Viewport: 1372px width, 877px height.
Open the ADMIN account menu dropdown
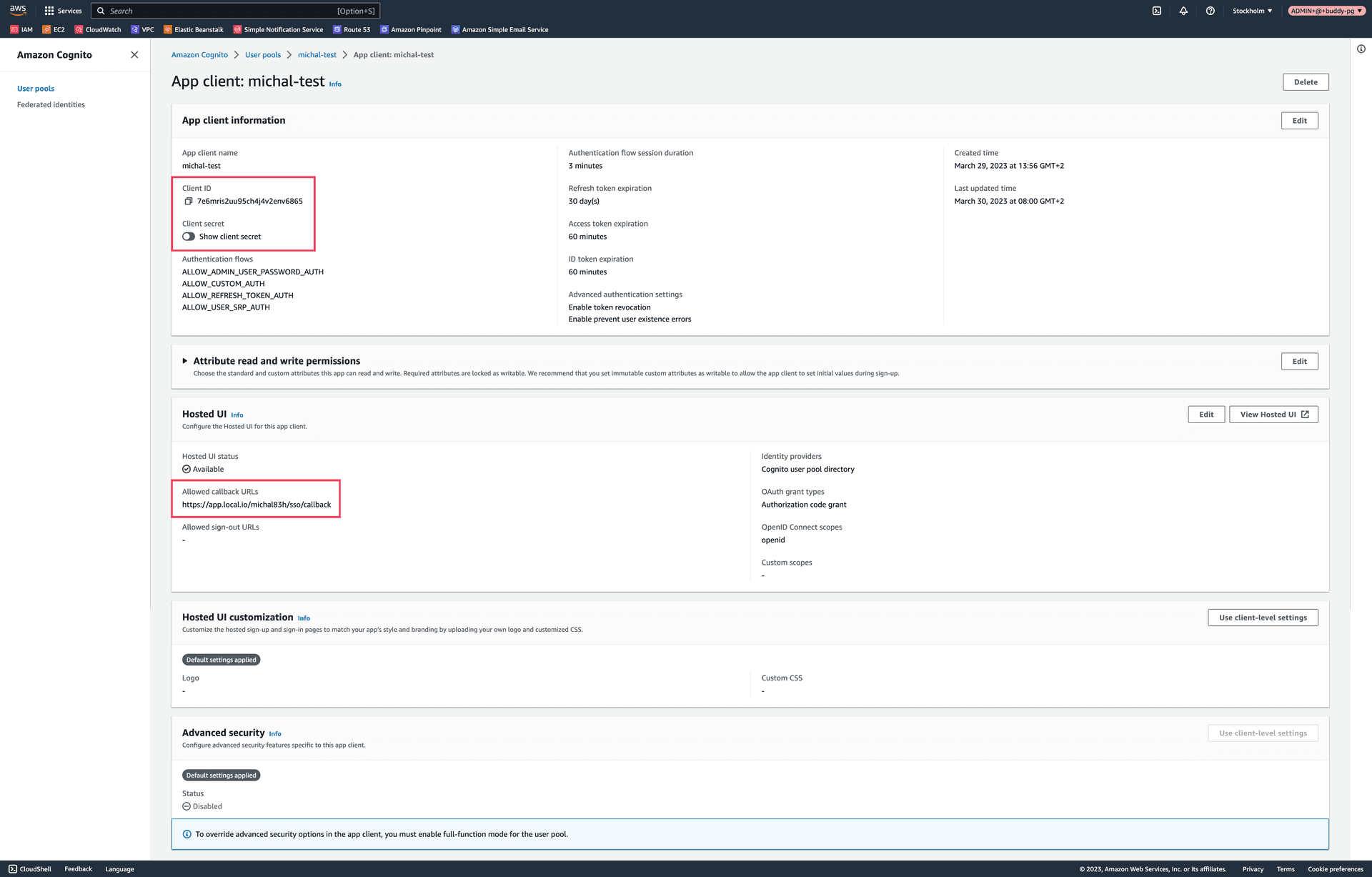click(1326, 11)
